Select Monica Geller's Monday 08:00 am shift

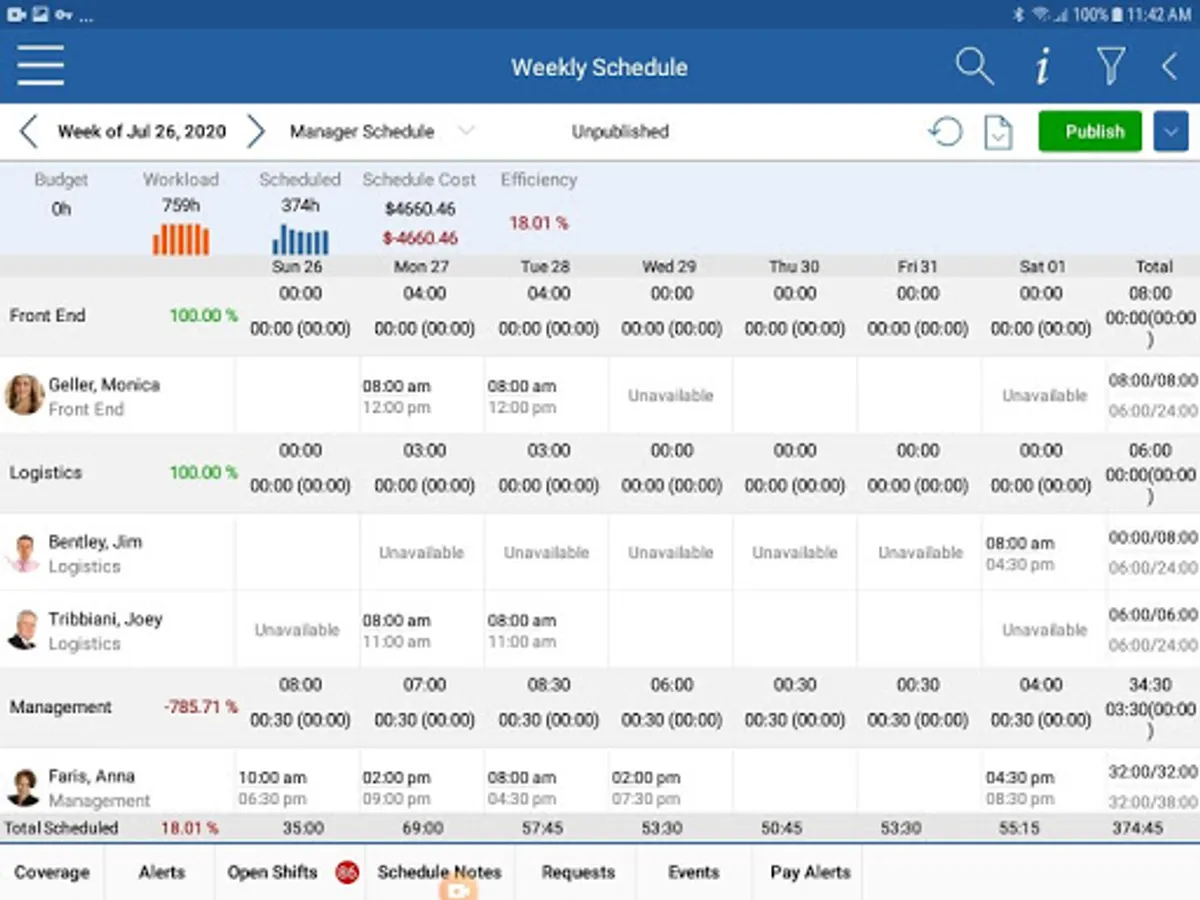coord(422,395)
